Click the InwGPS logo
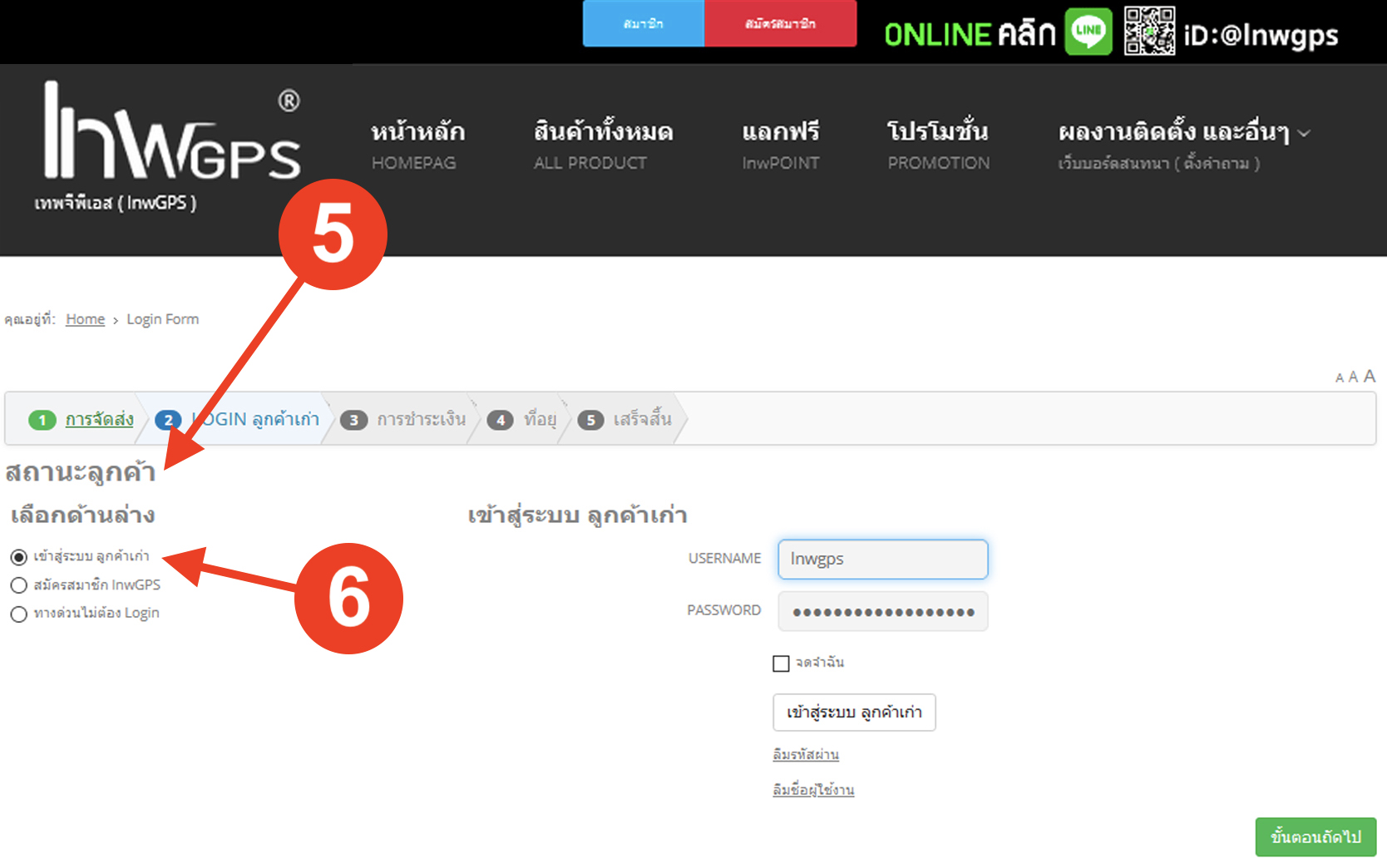 (171, 133)
